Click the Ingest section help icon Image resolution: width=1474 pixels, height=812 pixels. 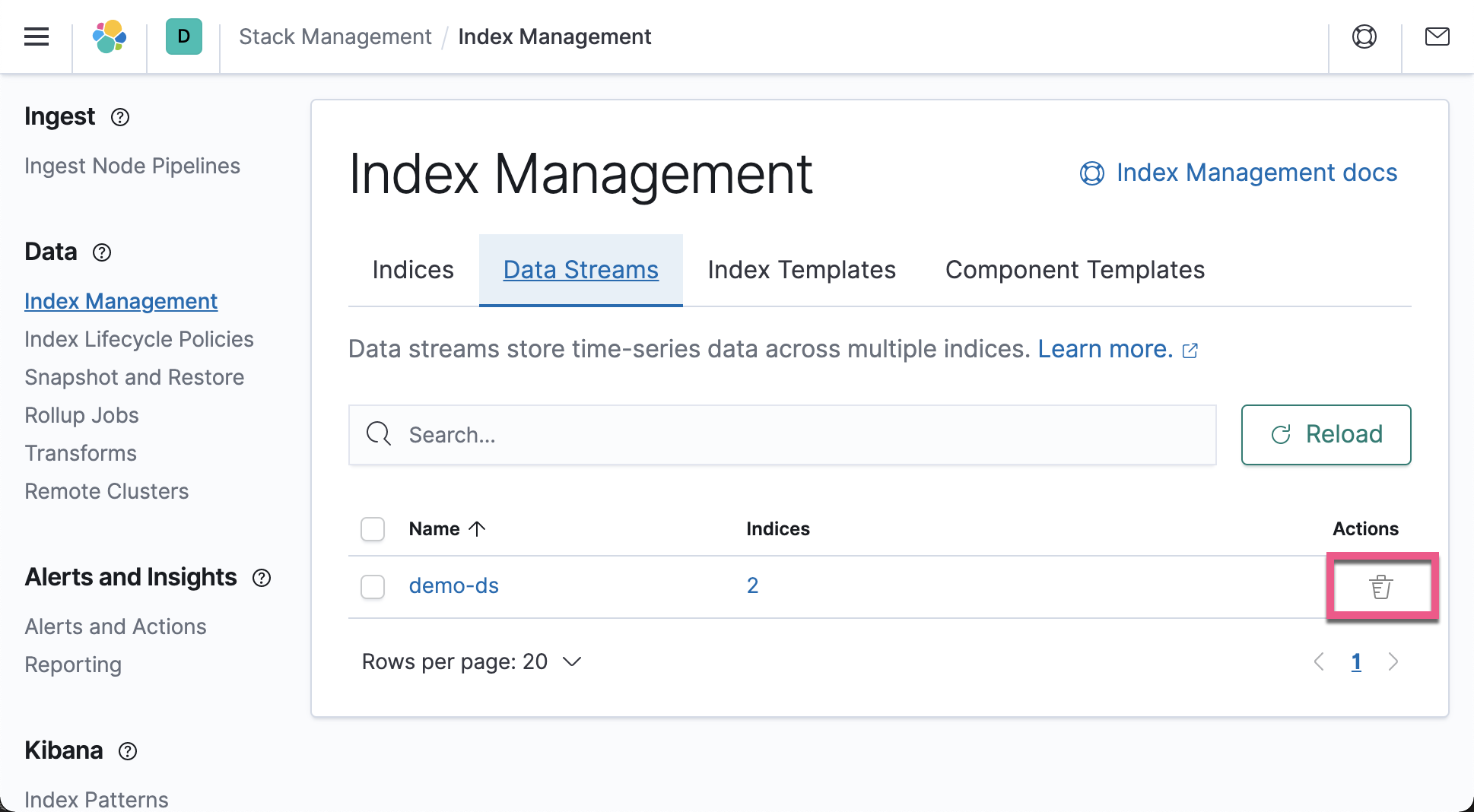point(119,117)
